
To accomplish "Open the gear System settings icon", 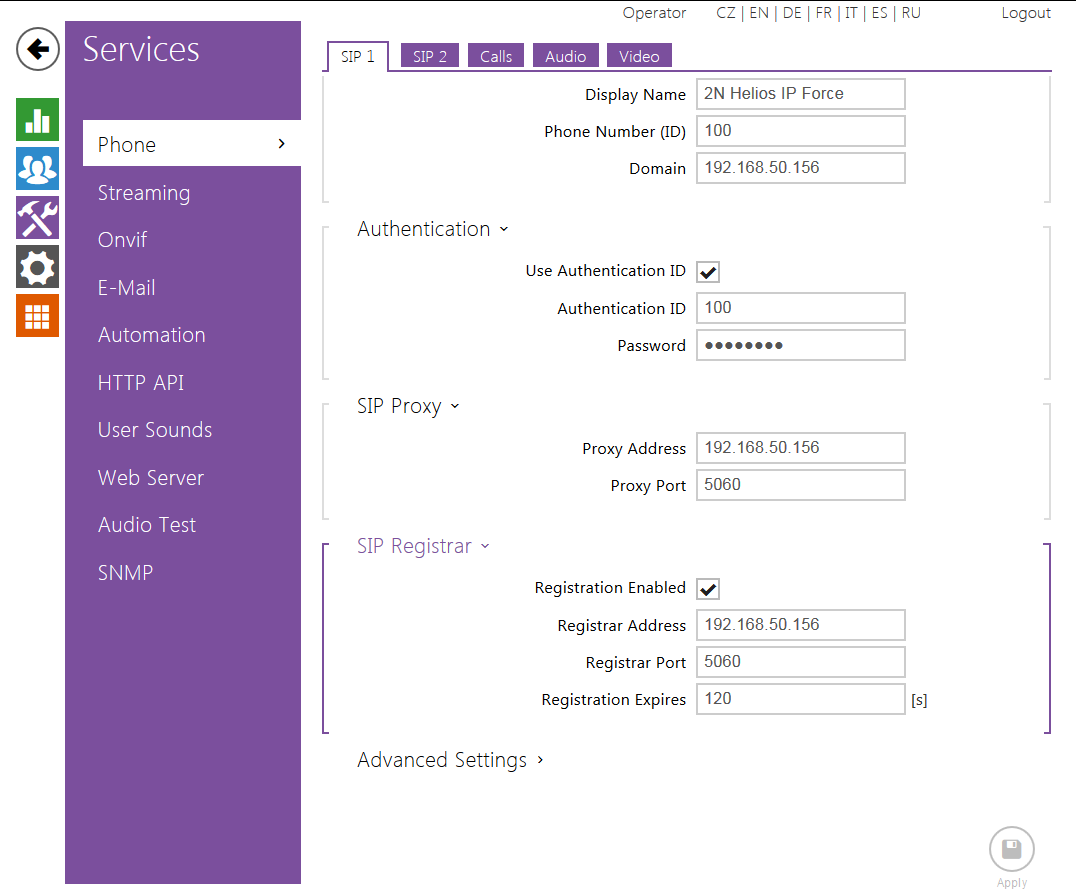I will pos(38,267).
